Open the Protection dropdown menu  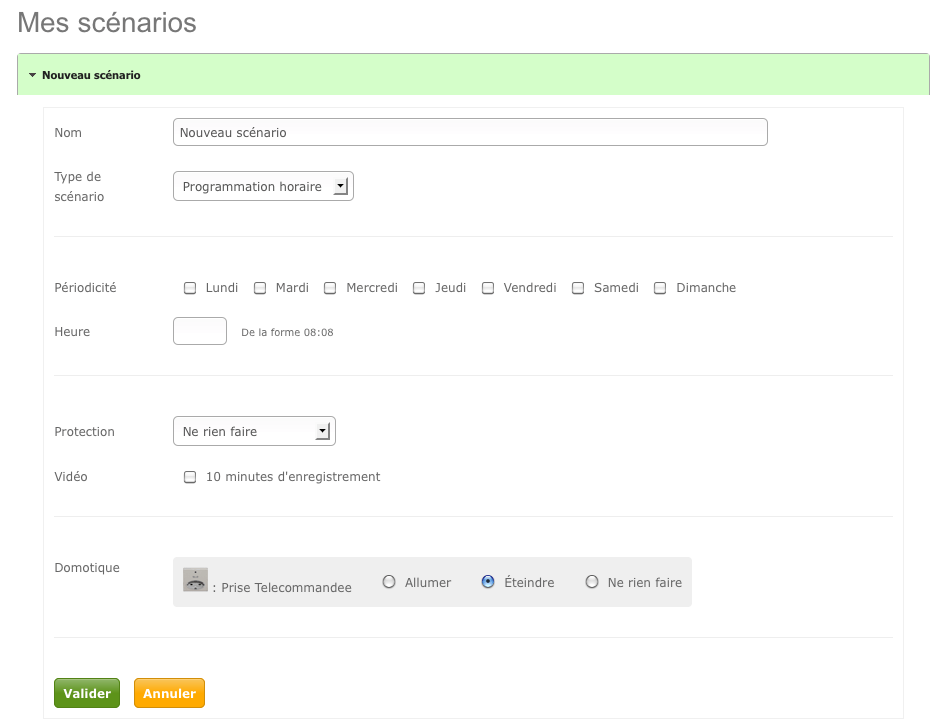[254, 431]
